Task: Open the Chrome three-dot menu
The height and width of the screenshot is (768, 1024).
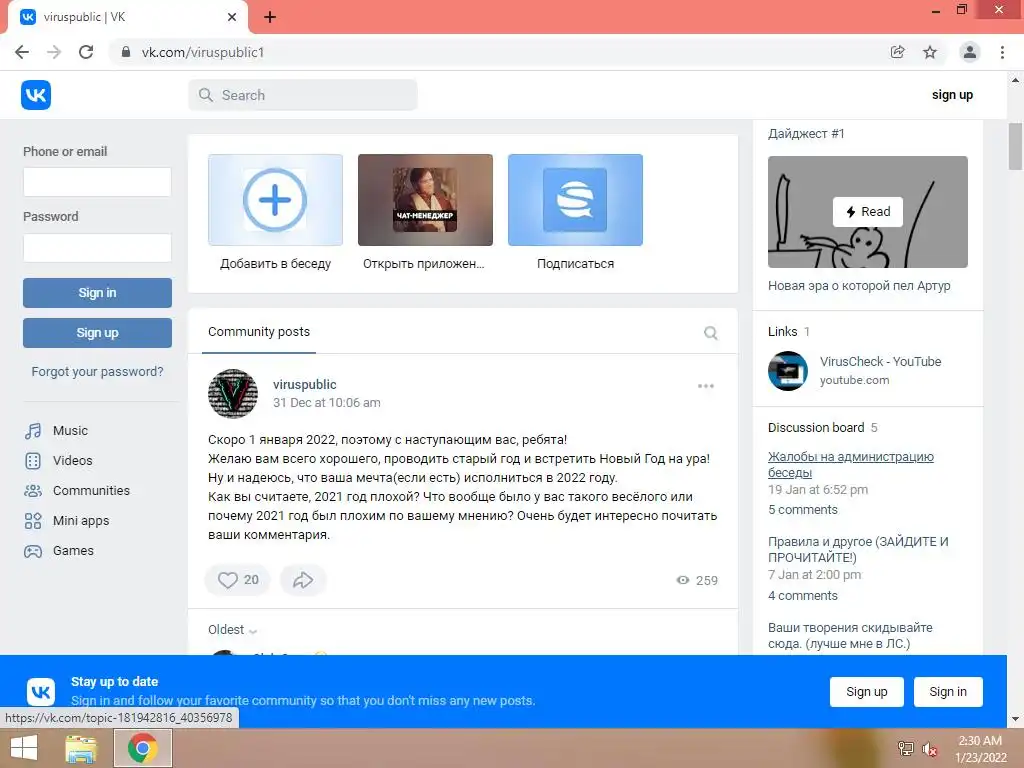Action: 1002,52
